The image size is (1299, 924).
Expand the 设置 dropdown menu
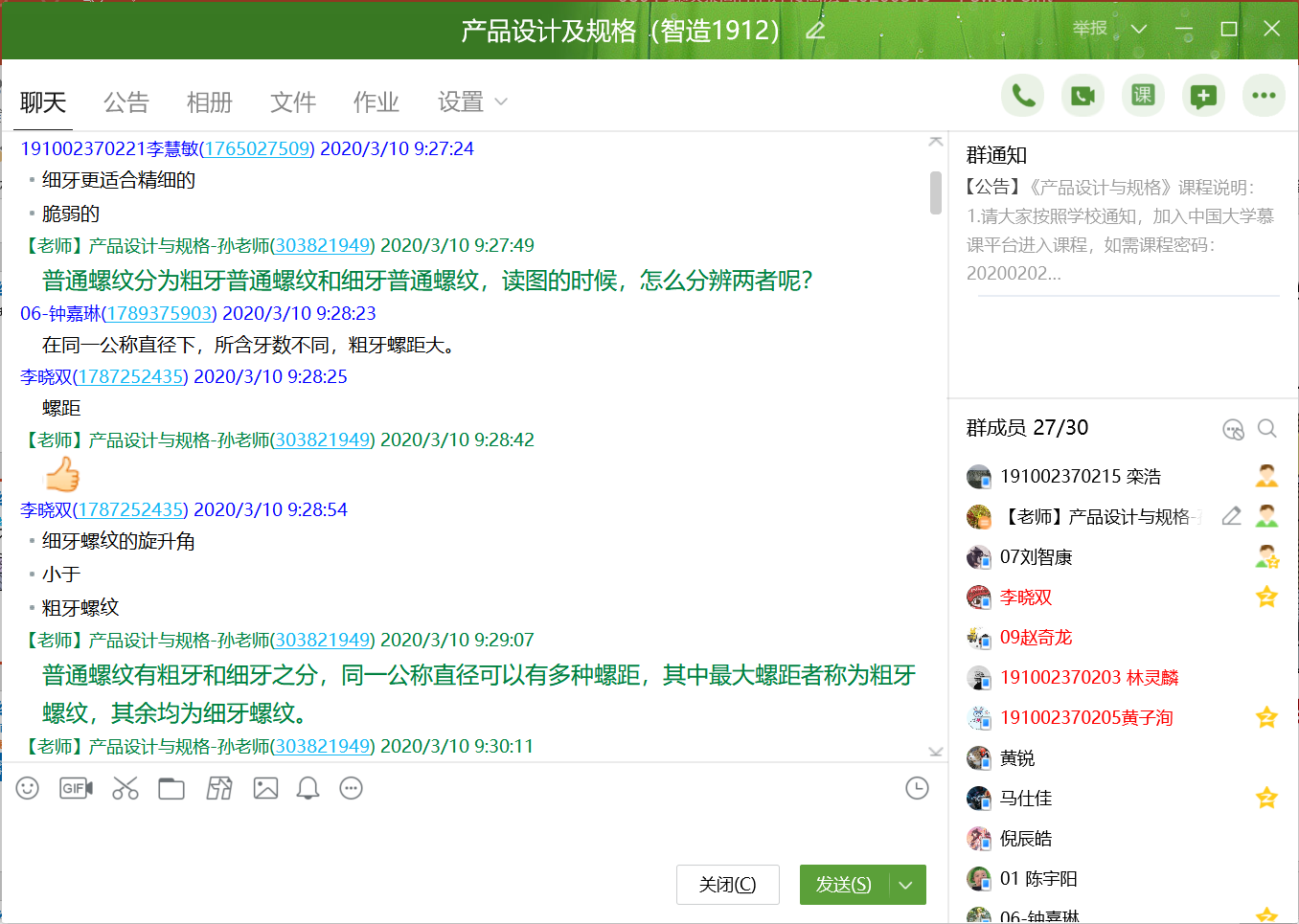(x=501, y=101)
